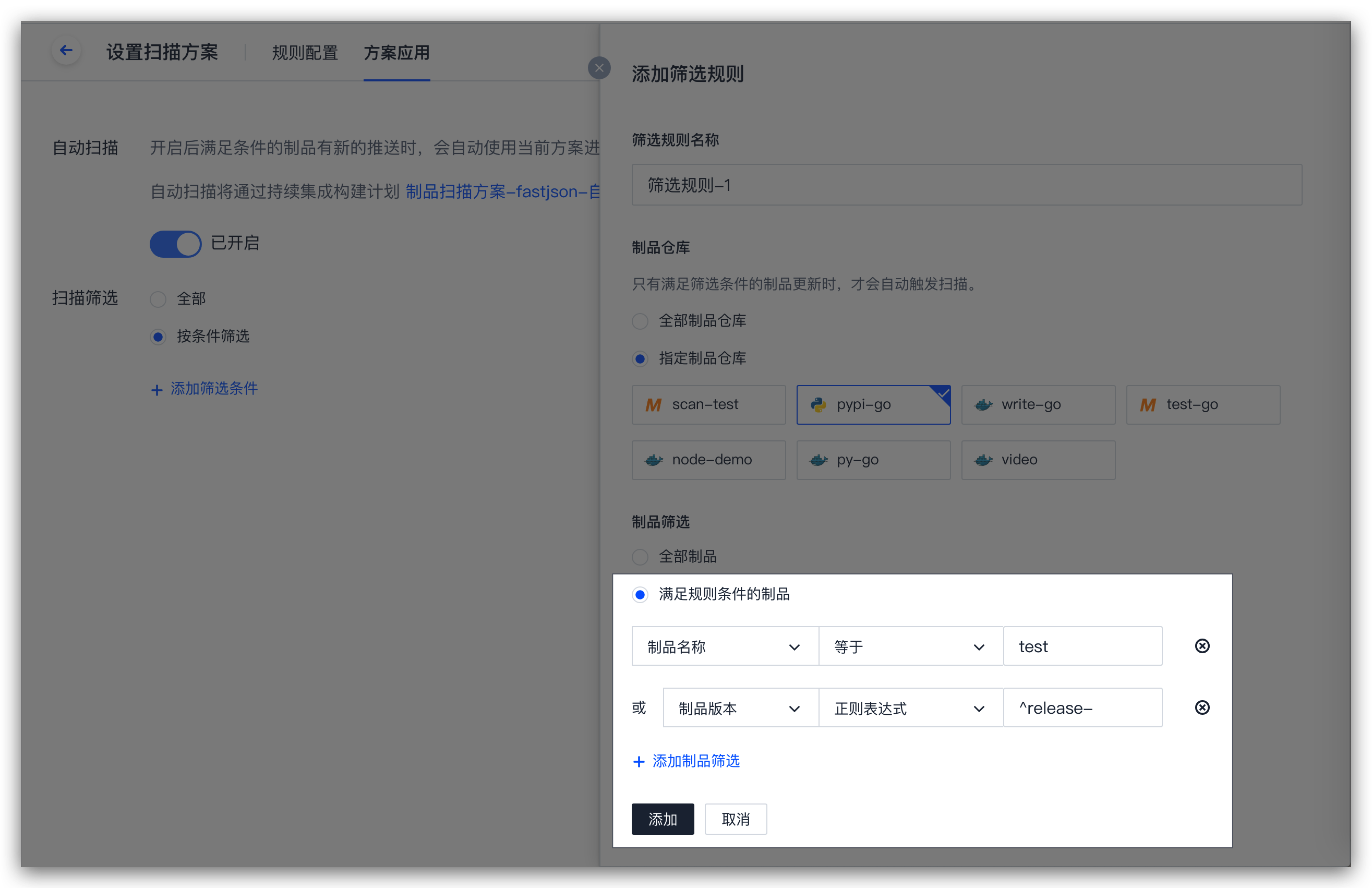Click the 筛选规则名称 input field
1372x888 pixels.
[x=967, y=185]
